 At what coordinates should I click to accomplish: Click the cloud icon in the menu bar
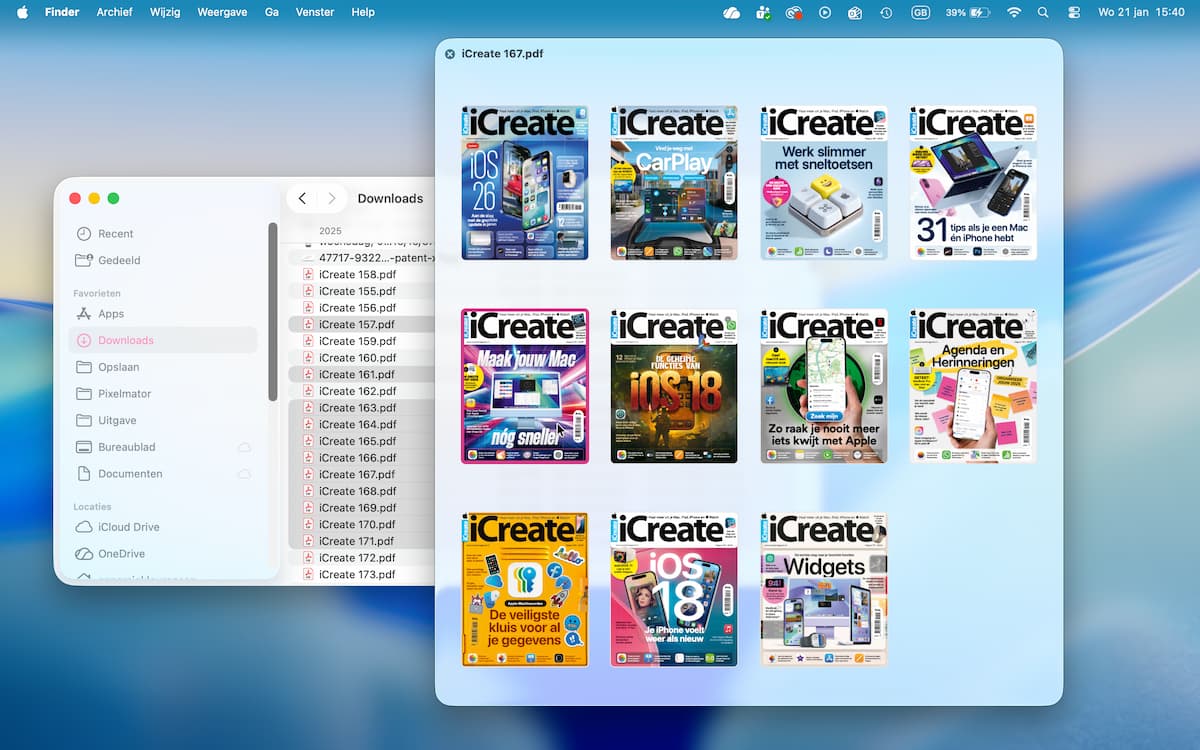(x=732, y=12)
